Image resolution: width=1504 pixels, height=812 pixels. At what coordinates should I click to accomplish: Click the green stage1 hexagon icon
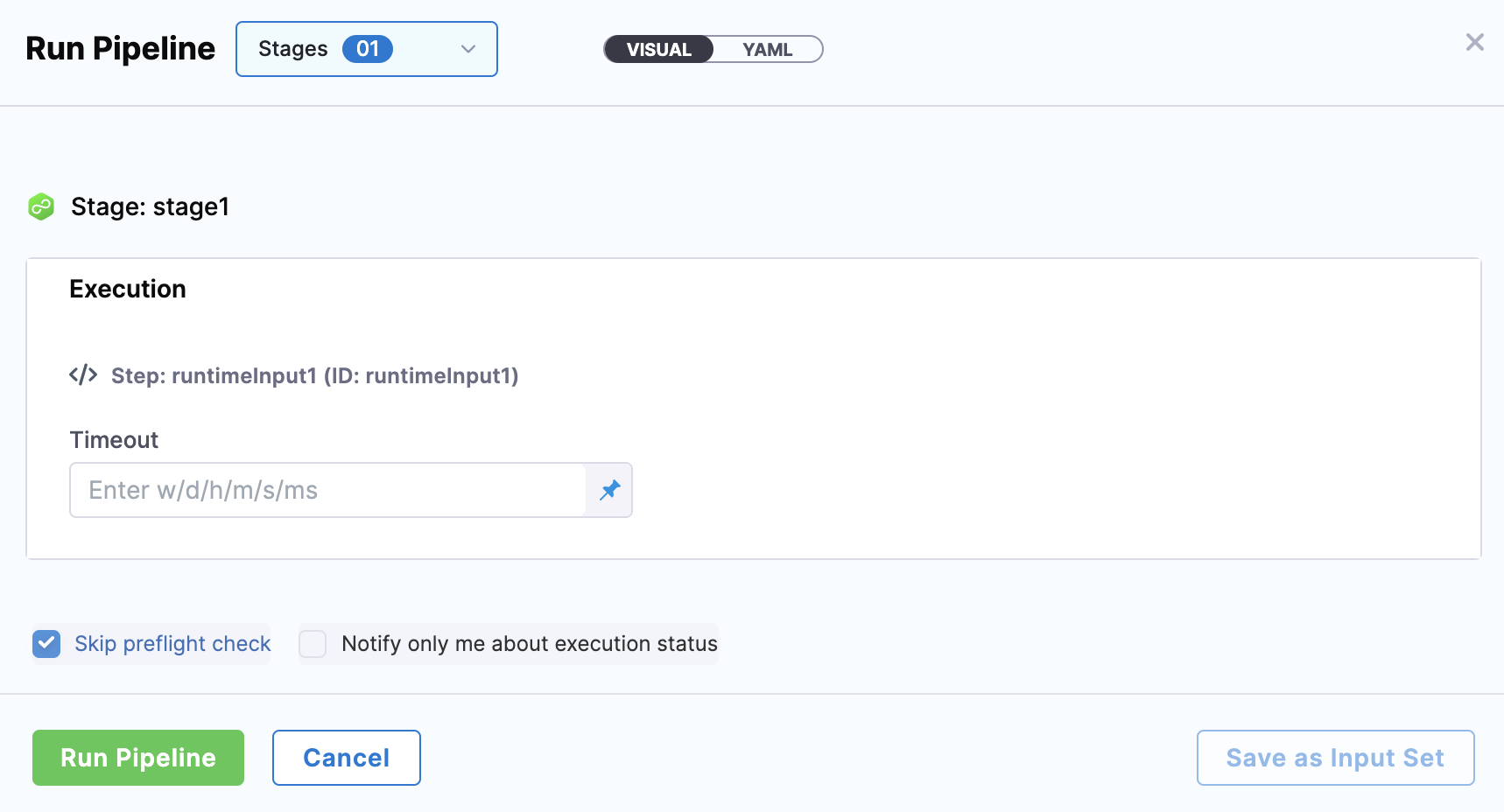tap(41, 206)
